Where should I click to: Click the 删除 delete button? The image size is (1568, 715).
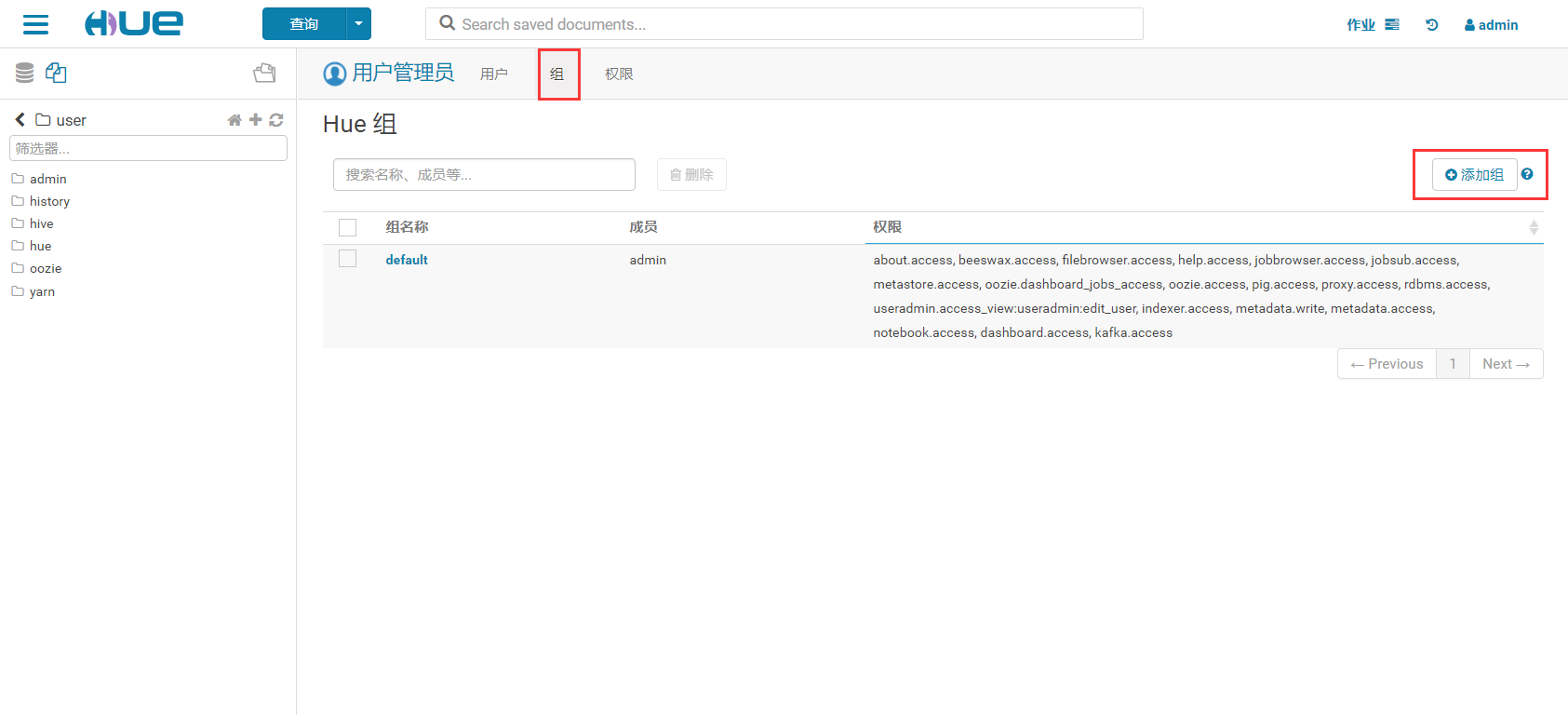(x=691, y=174)
